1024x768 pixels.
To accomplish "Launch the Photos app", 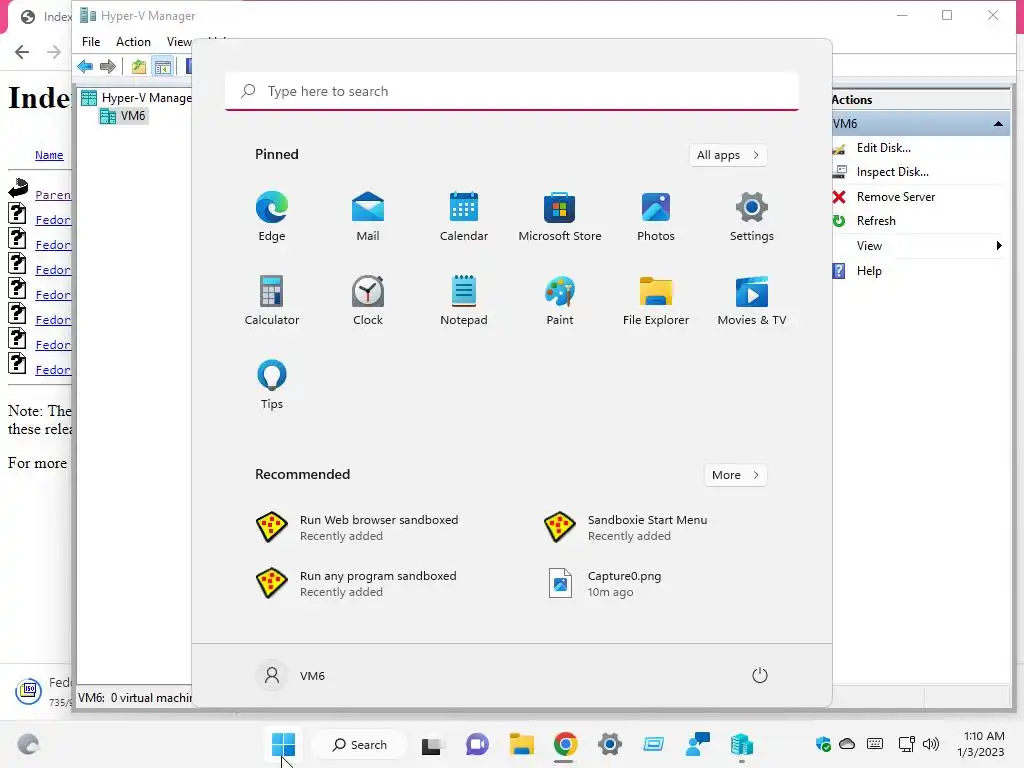I will [x=656, y=216].
